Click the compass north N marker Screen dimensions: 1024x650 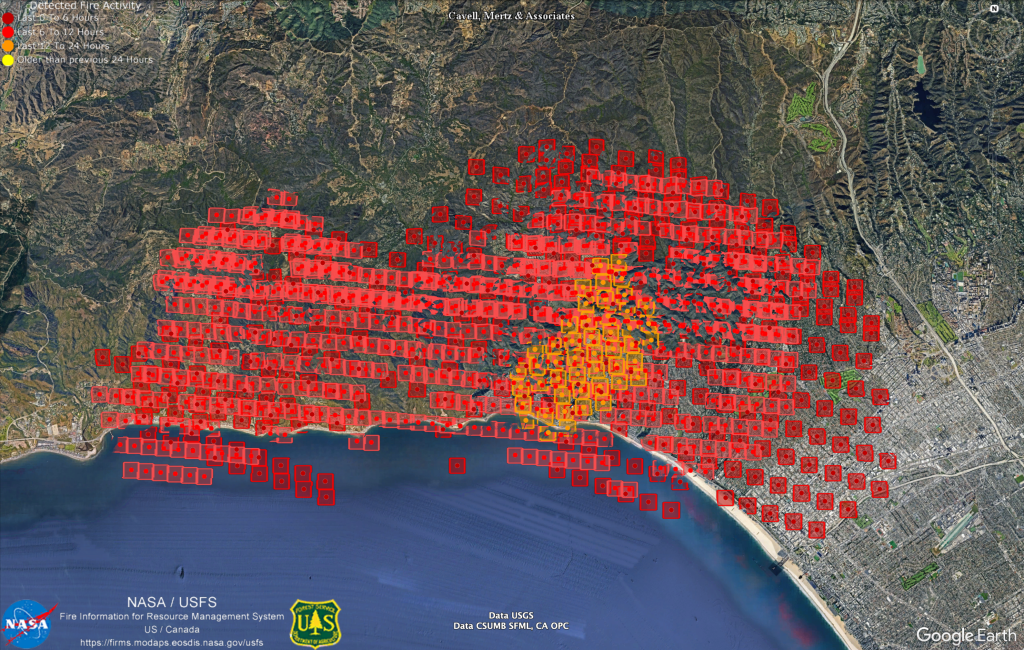[x=994, y=8]
